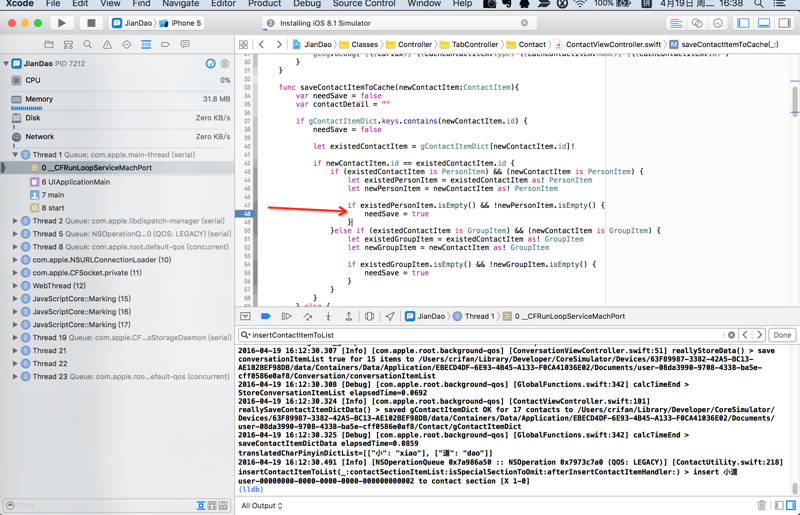Open the Product menu
Screen dimensions: 800x515
point(264,4)
